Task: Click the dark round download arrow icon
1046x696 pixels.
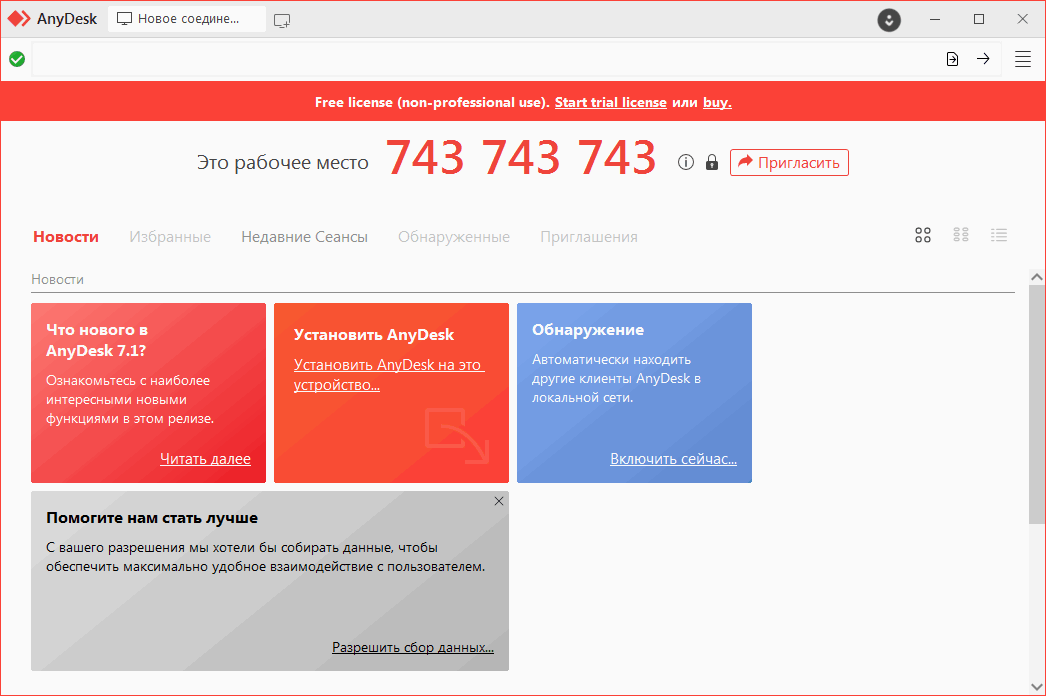Action: point(889,20)
